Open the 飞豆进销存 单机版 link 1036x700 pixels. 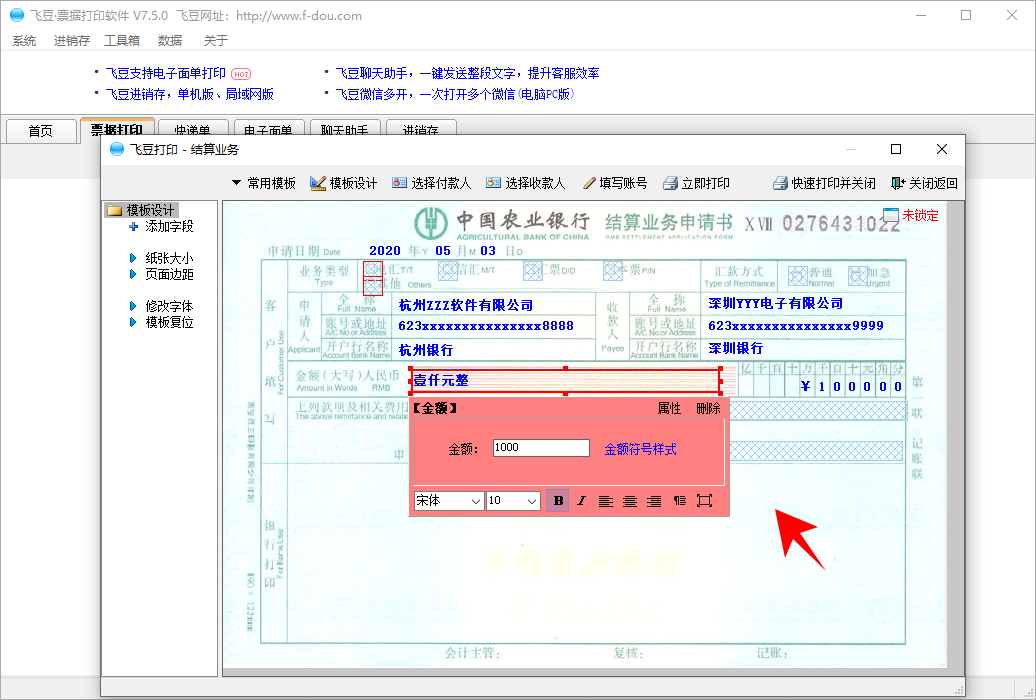click(190, 95)
